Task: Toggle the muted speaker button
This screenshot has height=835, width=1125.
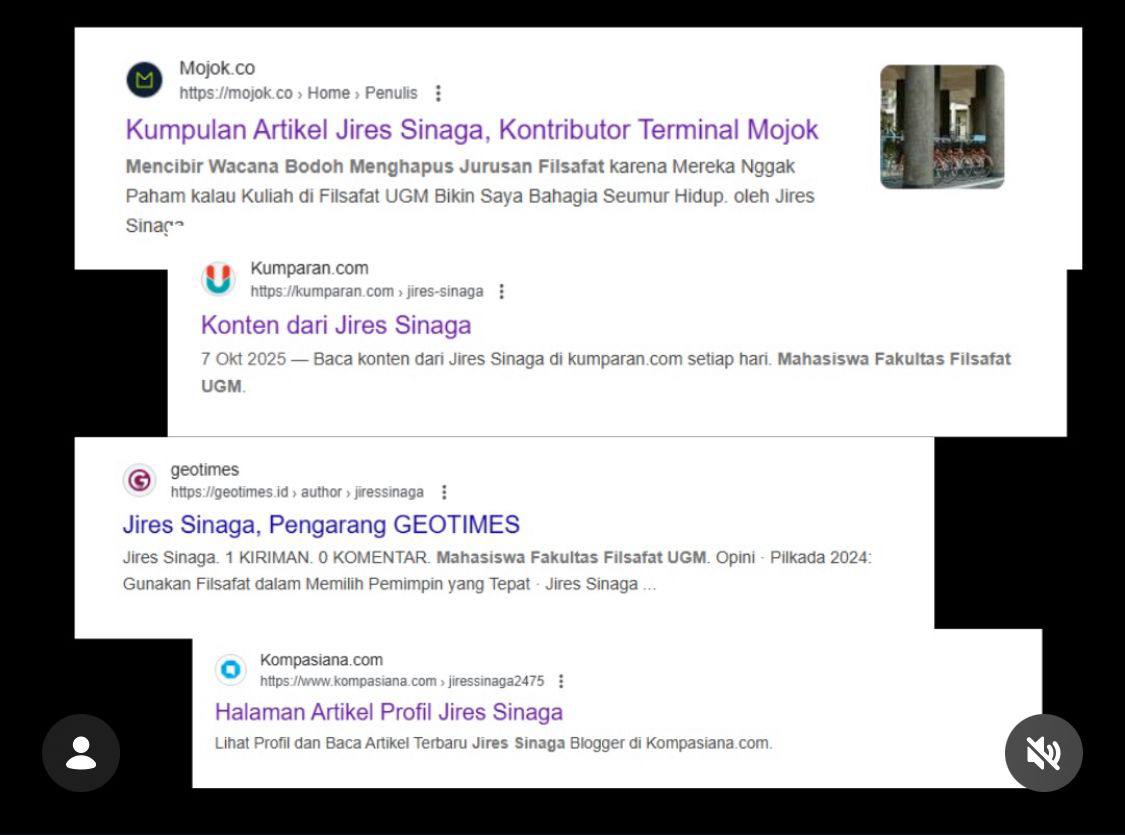Action: coord(1043,753)
